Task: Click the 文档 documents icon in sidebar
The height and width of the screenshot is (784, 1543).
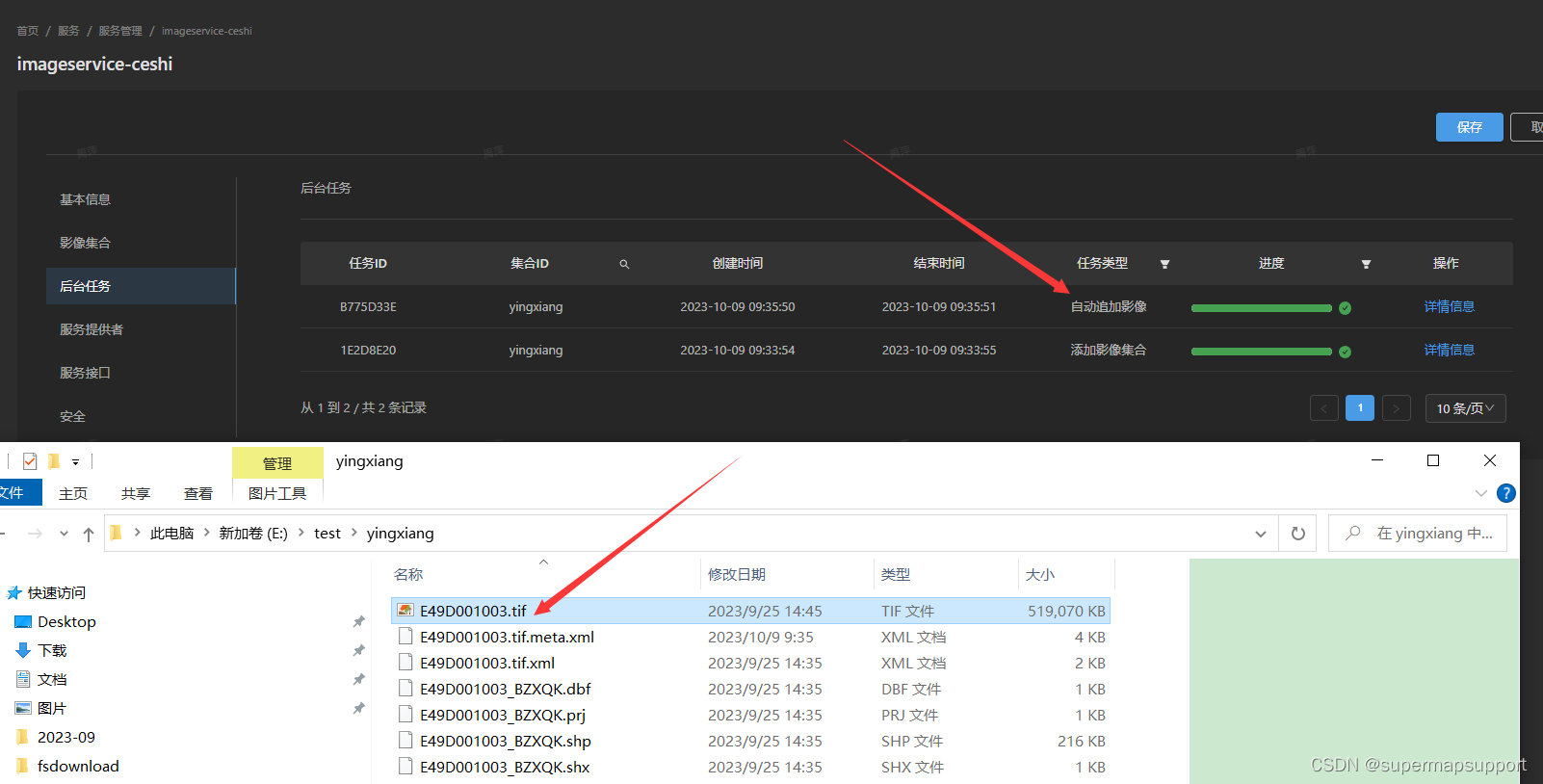Action: (23, 679)
